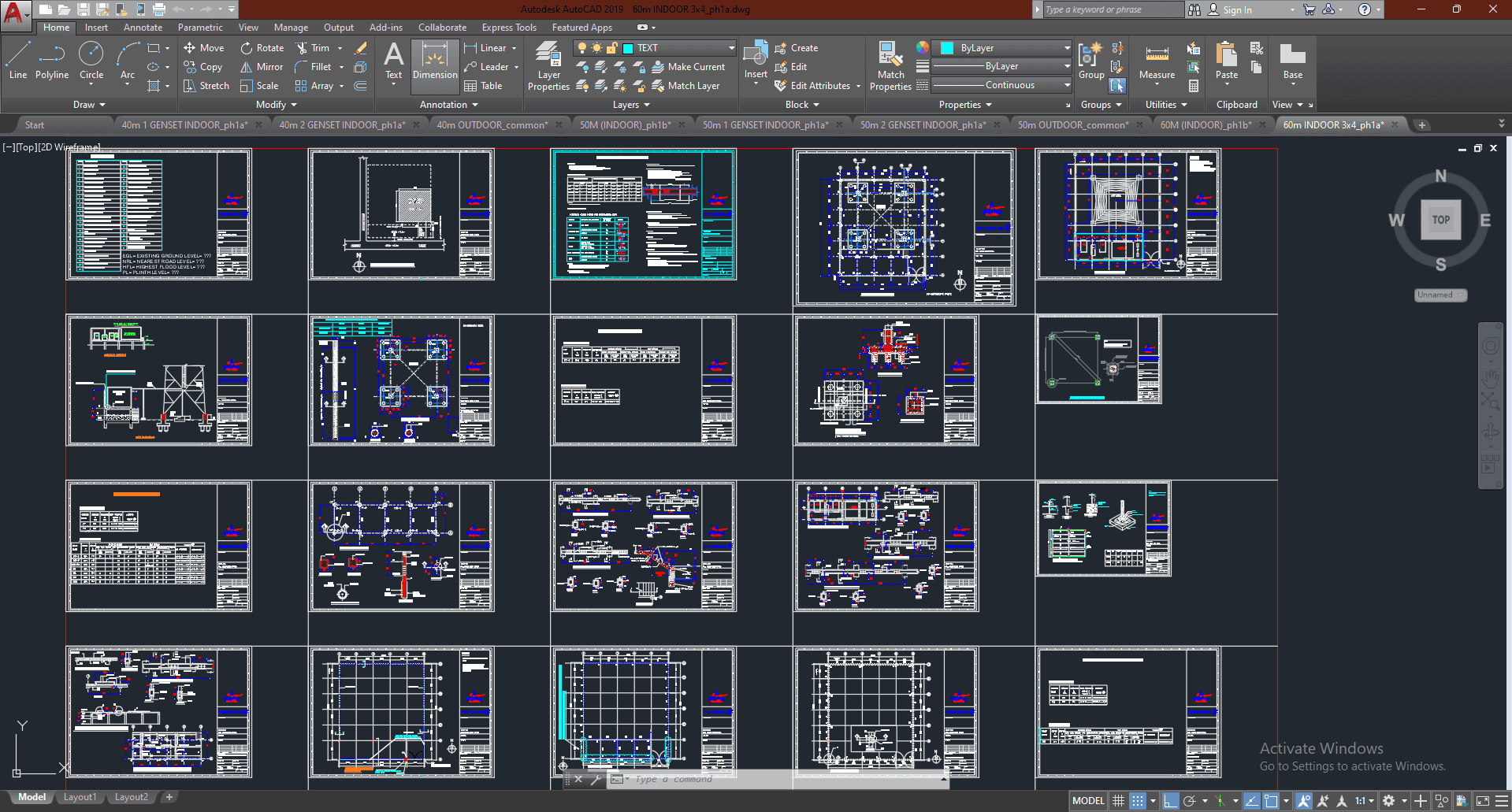Toggle Ortho mode in status bar
The image size is (1512, 812).
(x=1170, y=801)
